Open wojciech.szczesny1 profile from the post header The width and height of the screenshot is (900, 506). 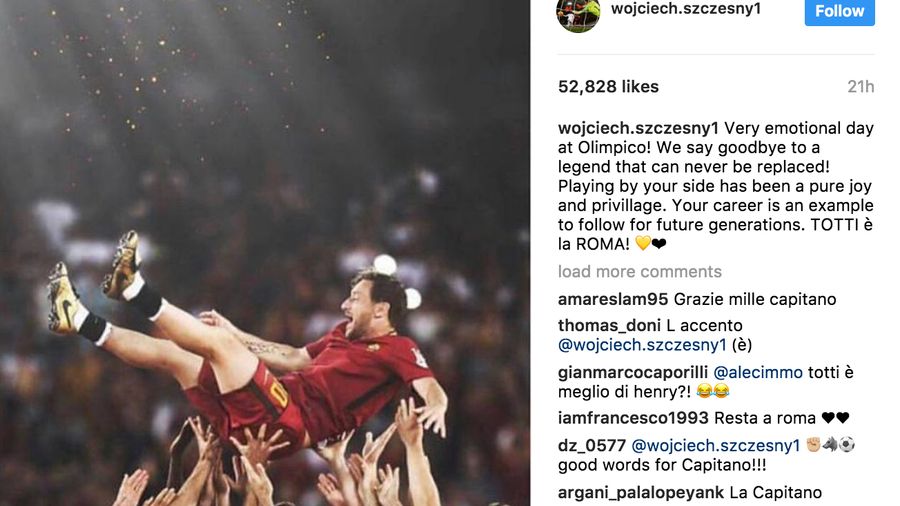(x=685, y=8)
